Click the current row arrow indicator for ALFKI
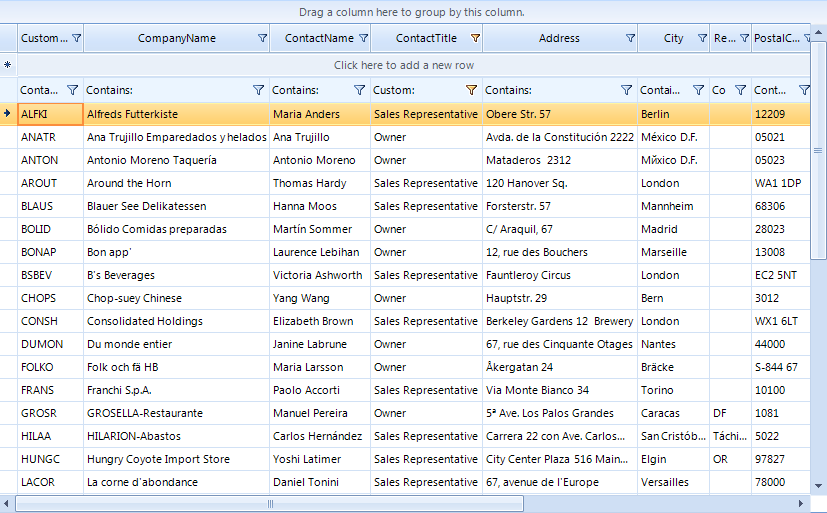The height and width of the screenshot is (513, 827). tap(8, 113)
